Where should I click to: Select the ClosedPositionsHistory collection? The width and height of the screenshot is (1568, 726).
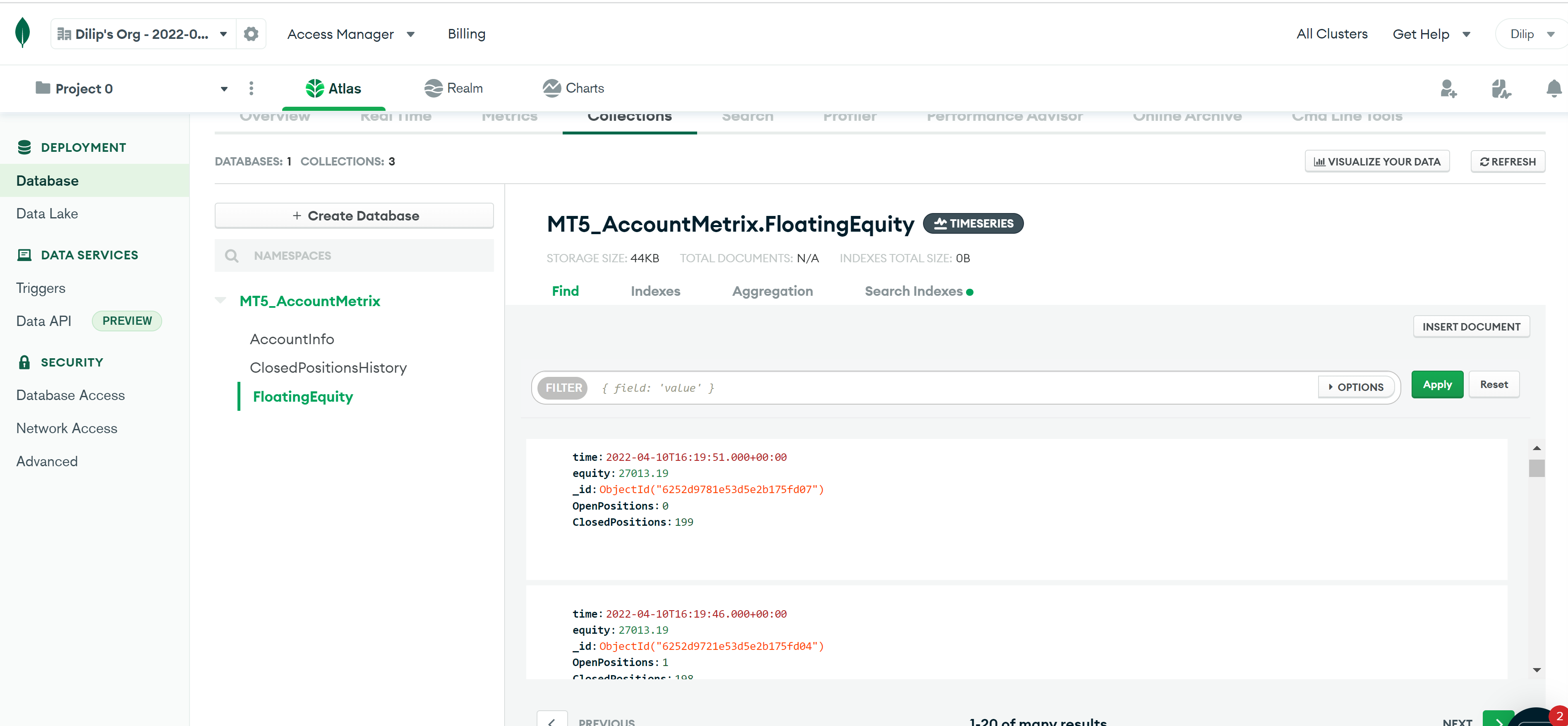pyautogui.click(x=328, y=367)
